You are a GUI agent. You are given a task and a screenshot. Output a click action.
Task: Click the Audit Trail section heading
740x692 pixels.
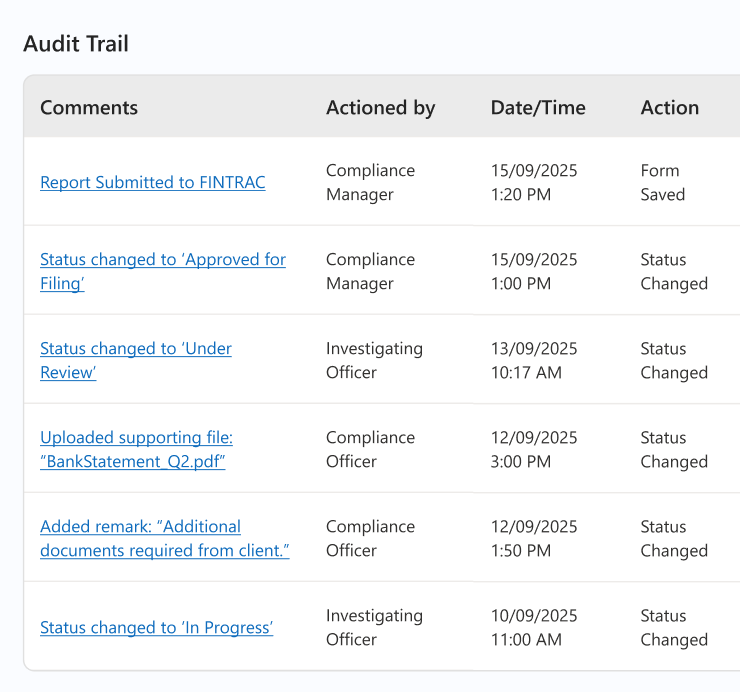pyautogui.click(x=76, y=44)
